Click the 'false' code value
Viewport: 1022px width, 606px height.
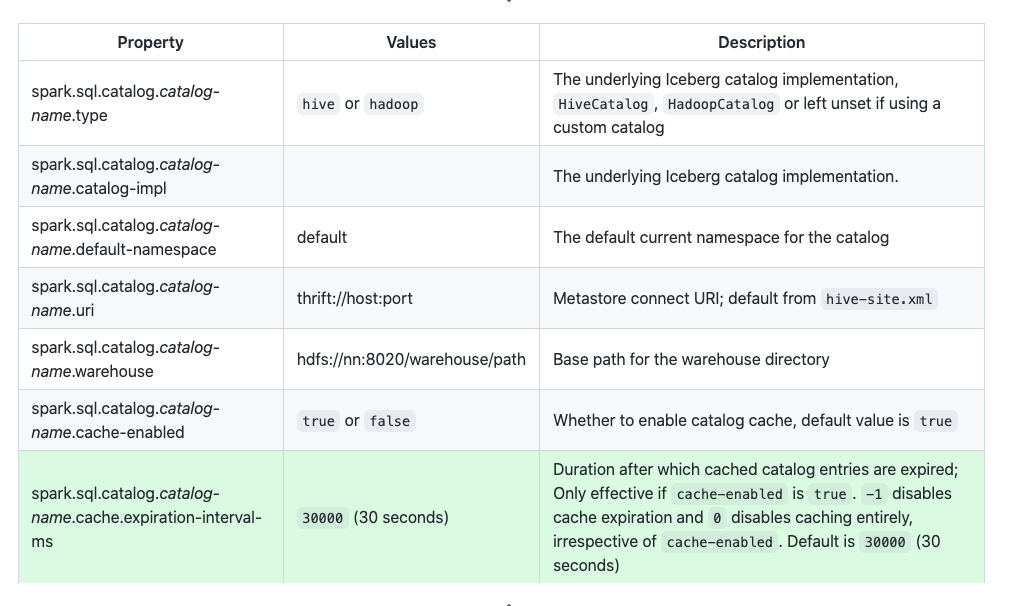tap(389, 421)
